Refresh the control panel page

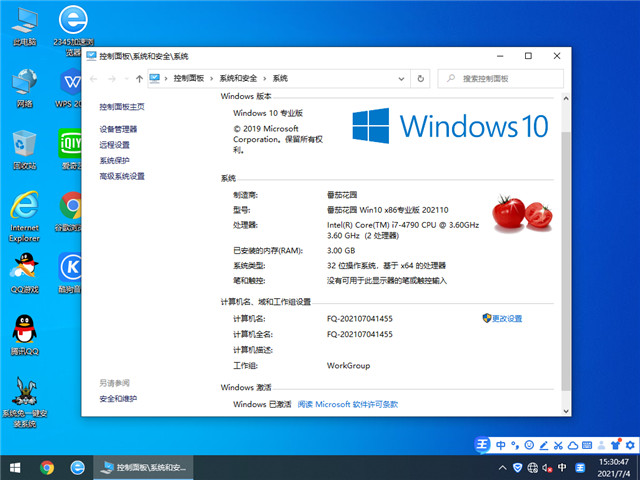[420, 79]
